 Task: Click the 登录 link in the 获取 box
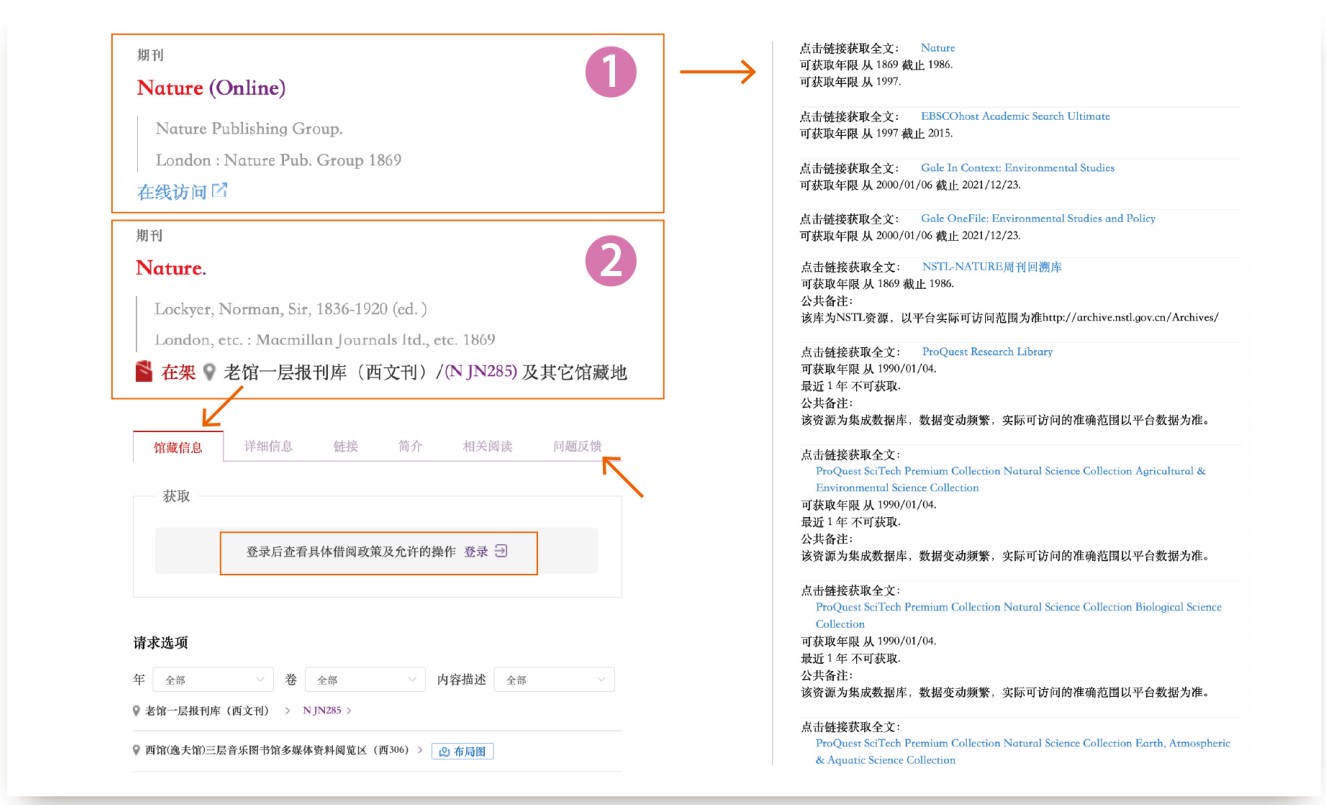[x=476, y=551]
